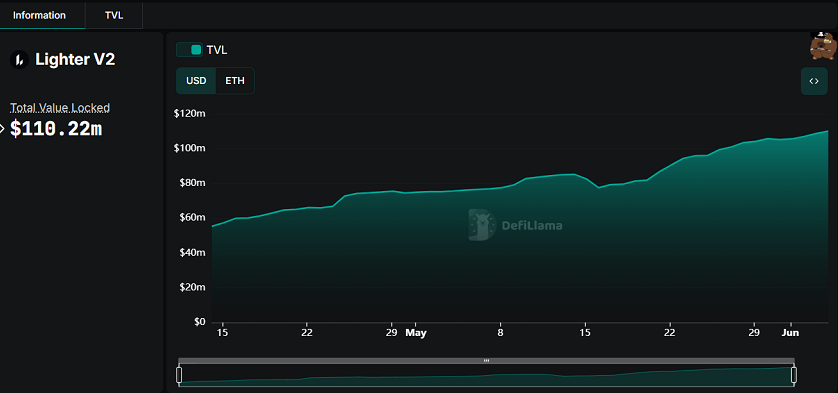Click the Lighter V2 logo icon
Image resolution: width=838 pixels, height=393 pixels.
click(19, 59)
